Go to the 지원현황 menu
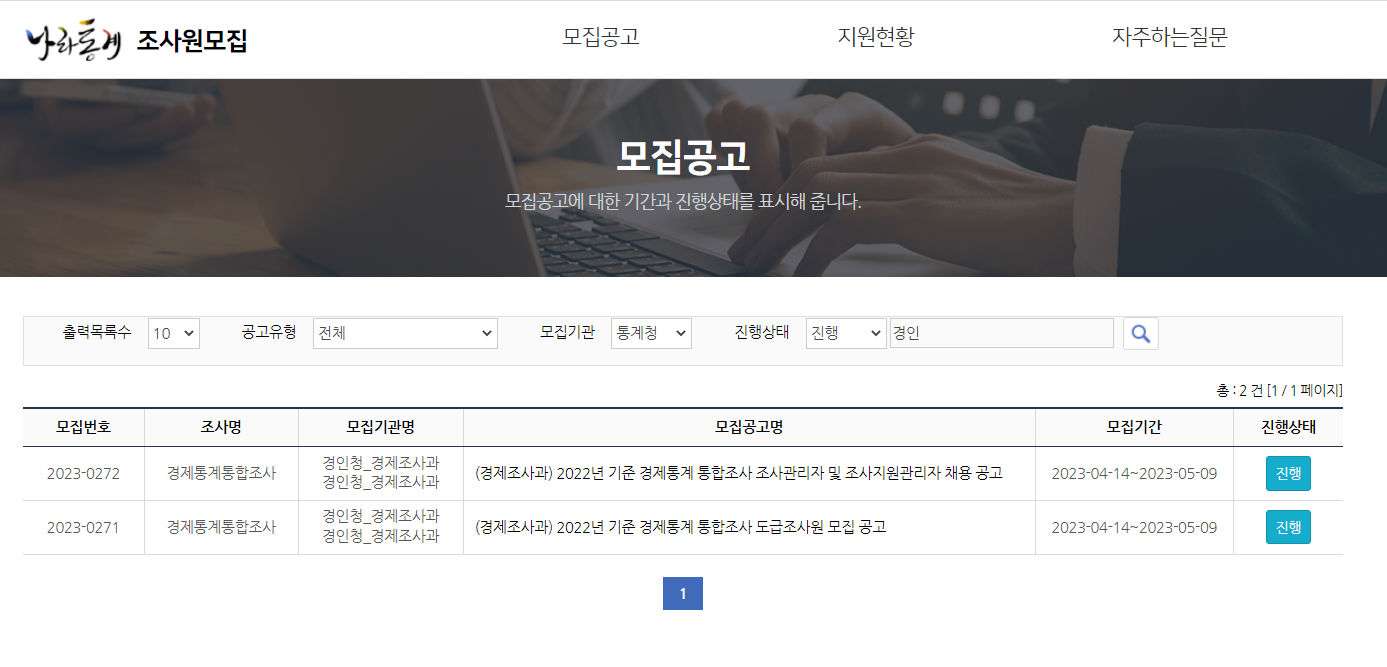Screen dimensions: 1387x667 (x=876, y=38)
